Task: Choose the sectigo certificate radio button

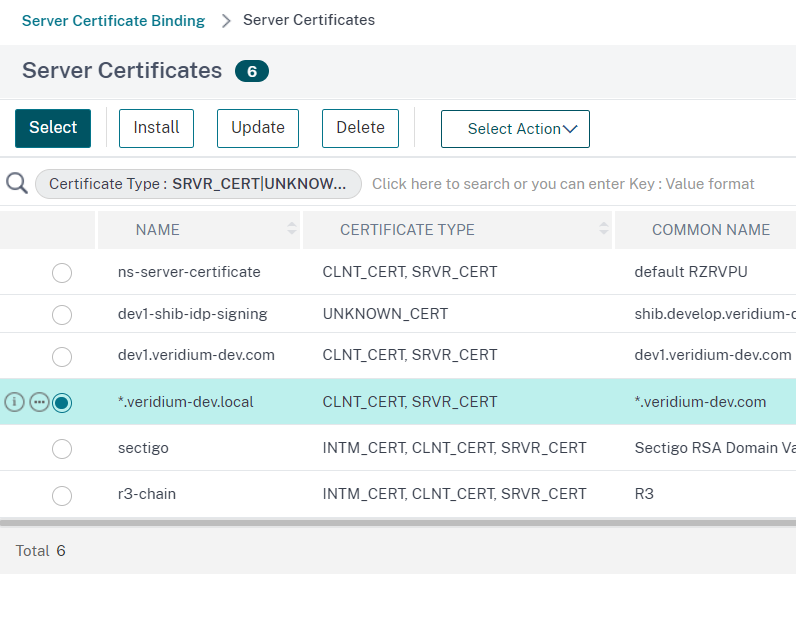Action: click(x=62, y=448)
